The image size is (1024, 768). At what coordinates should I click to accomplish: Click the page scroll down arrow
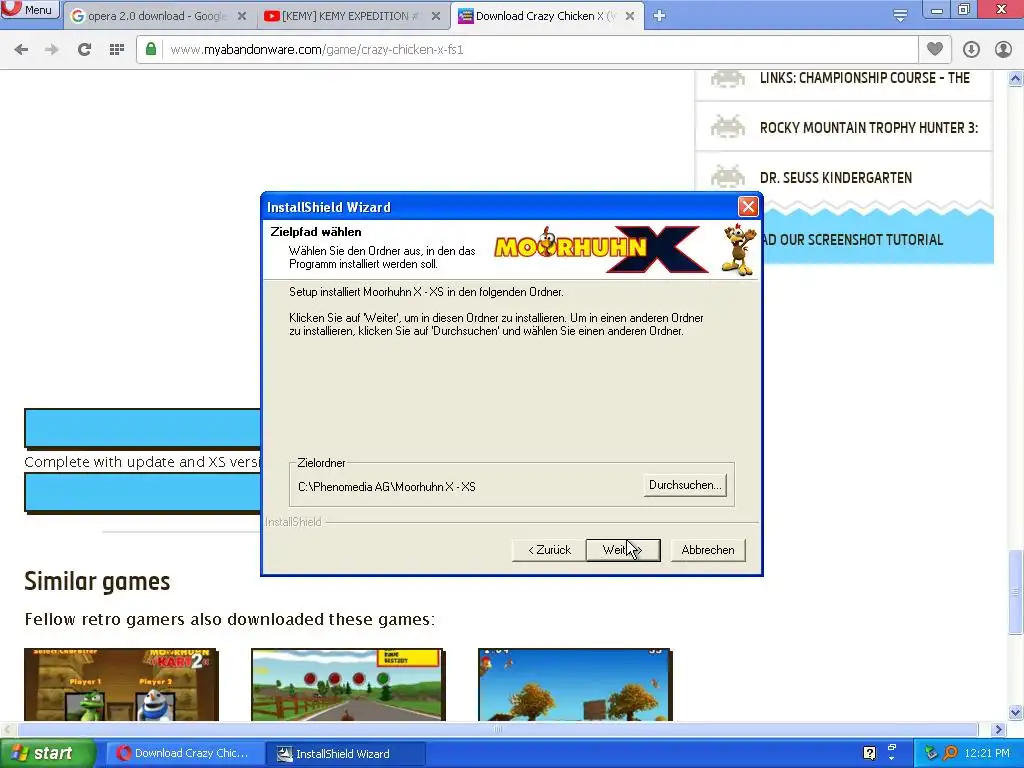click(1016, 712)
